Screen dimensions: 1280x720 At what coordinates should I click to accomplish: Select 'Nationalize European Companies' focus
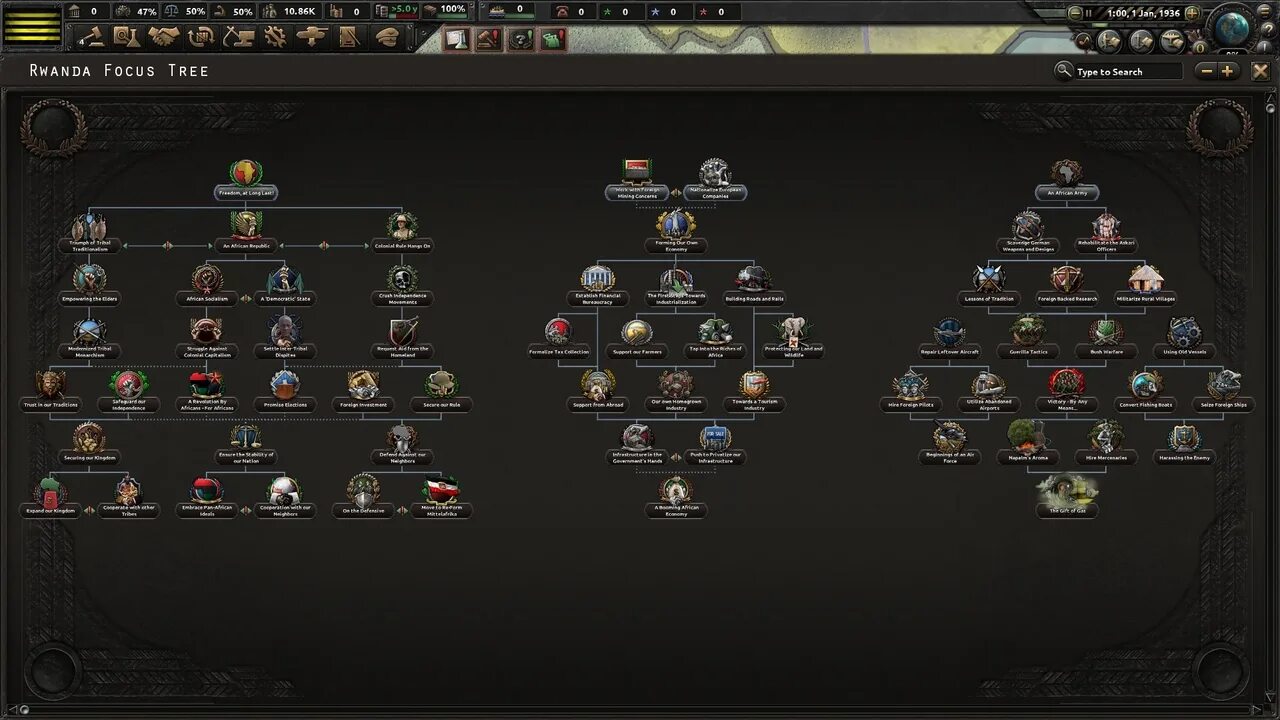coord(714,181)
